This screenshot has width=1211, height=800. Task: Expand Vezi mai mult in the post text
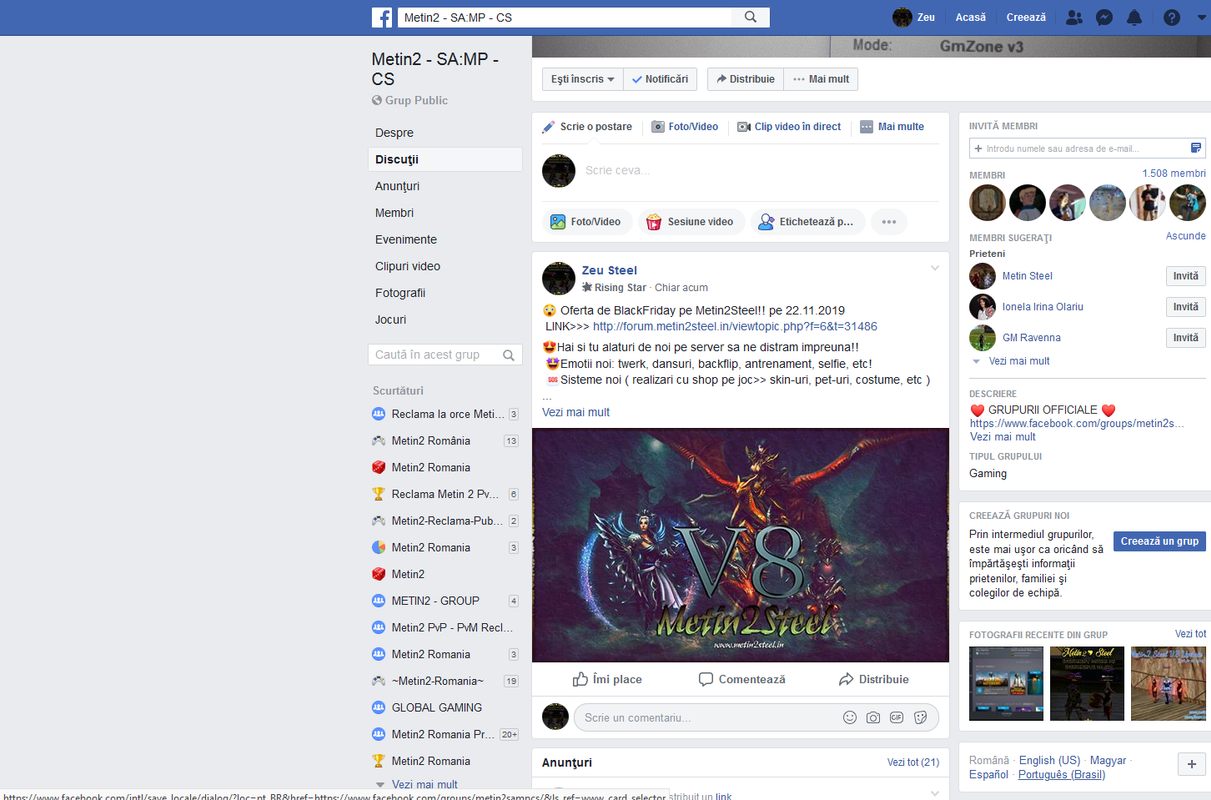576,412
